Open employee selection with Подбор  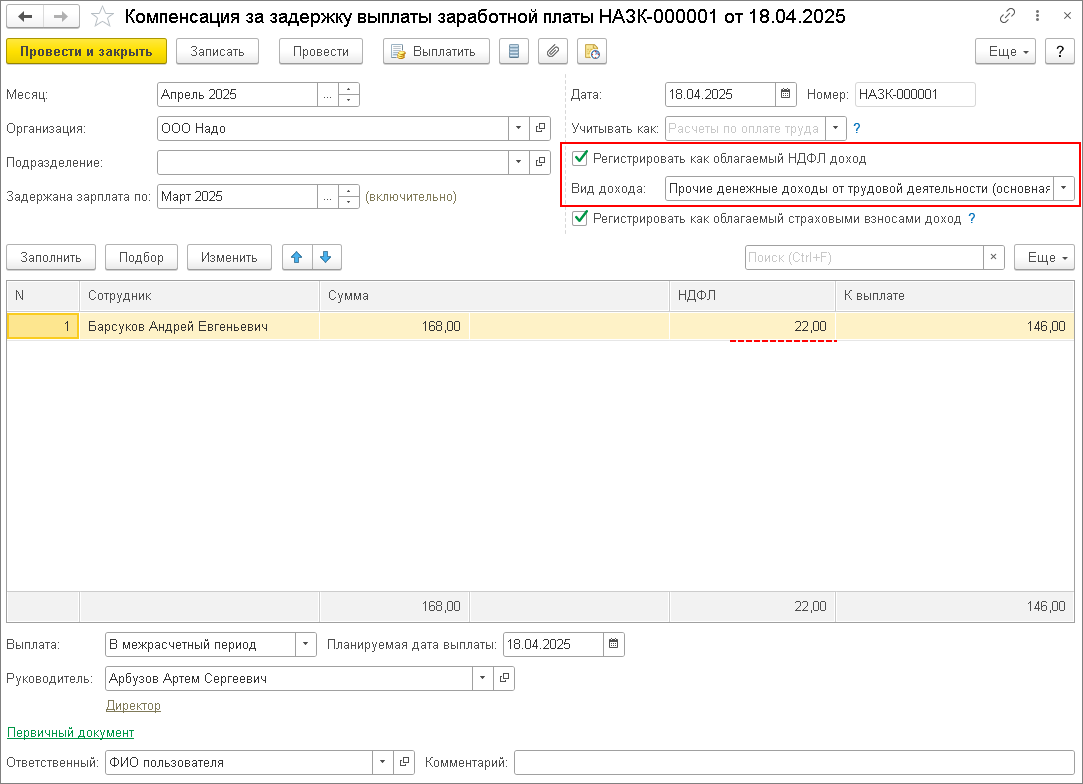(142, 257)
